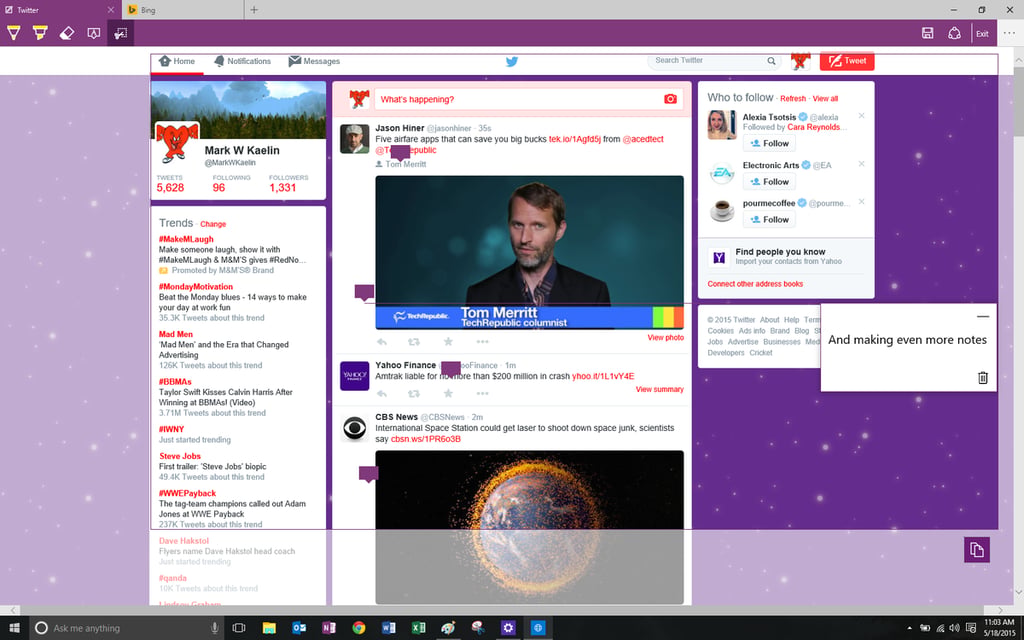Select the Highlighter tool
Screen dimensions: 1024x640
coord(40,33)
